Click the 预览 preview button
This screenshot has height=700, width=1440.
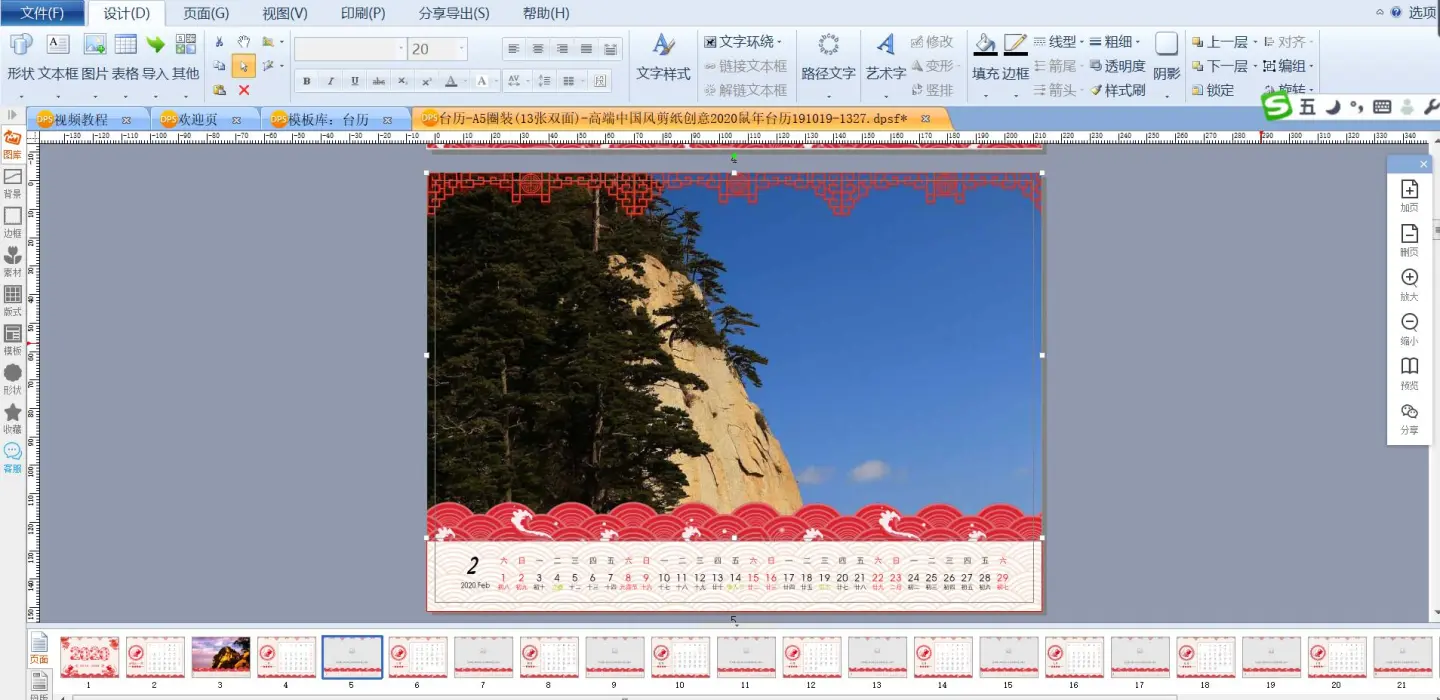pos(1409,373)
